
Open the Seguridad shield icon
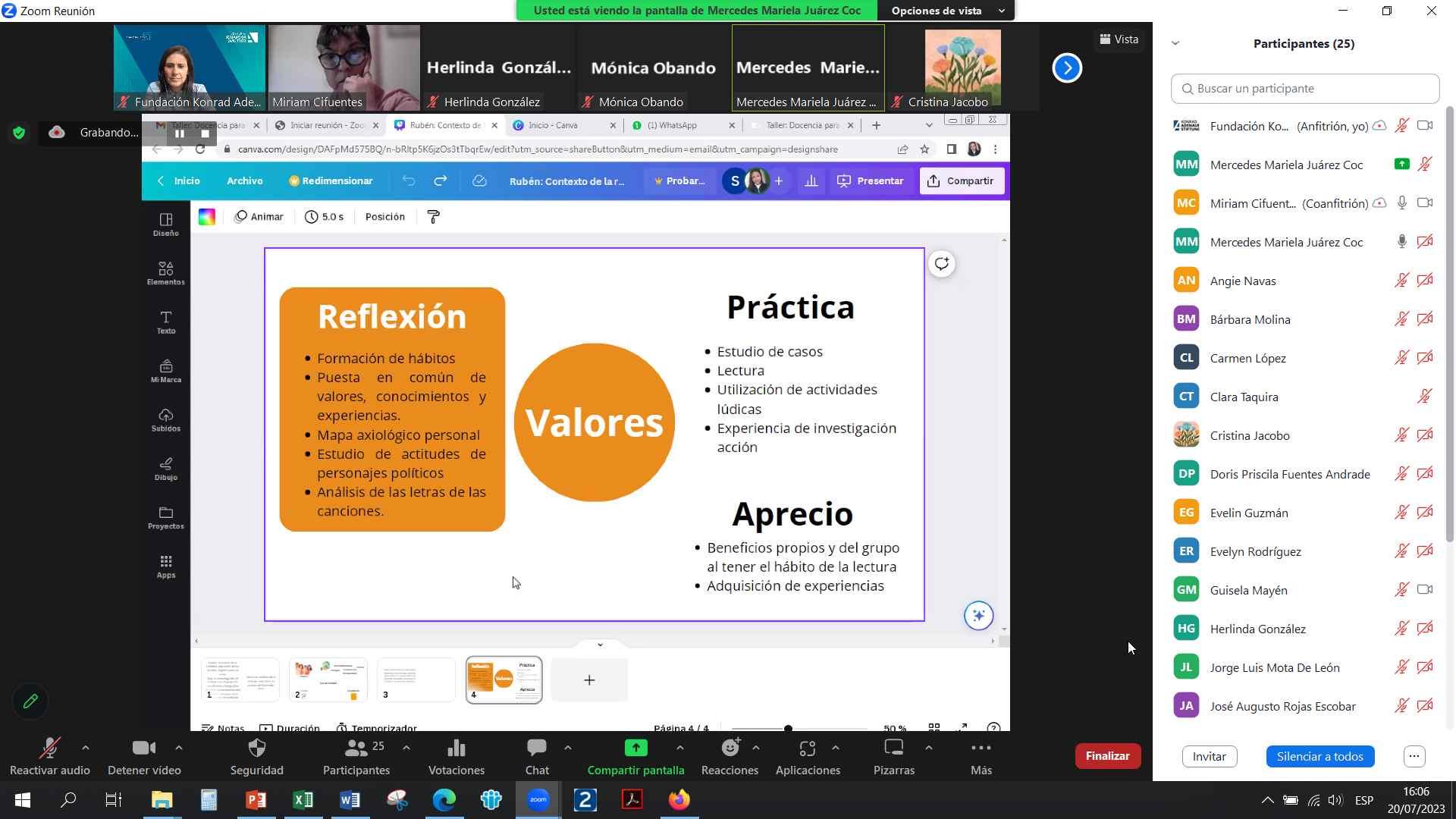256,748
